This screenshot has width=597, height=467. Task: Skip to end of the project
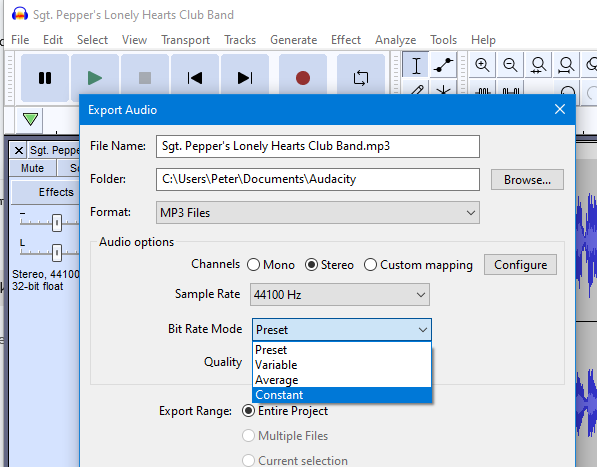pos(245,78)
